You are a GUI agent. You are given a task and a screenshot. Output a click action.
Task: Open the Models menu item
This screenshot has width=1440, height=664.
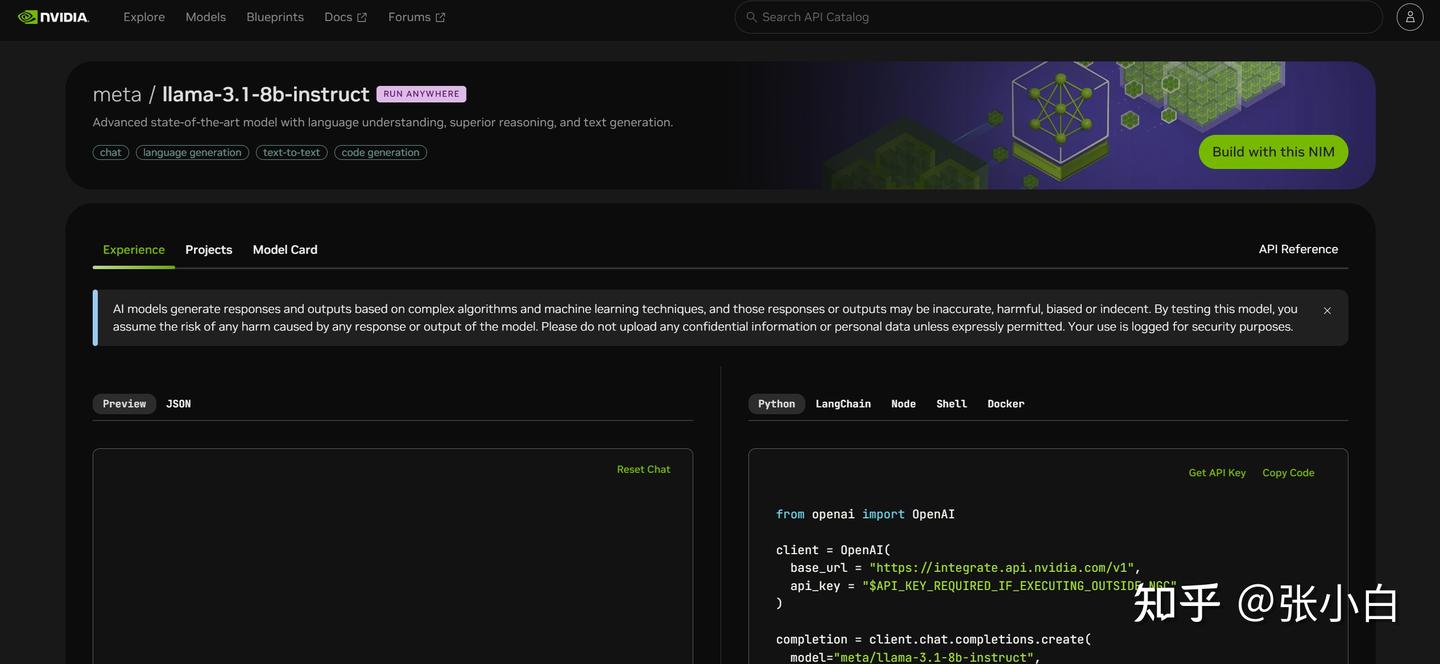click(206, 17)
